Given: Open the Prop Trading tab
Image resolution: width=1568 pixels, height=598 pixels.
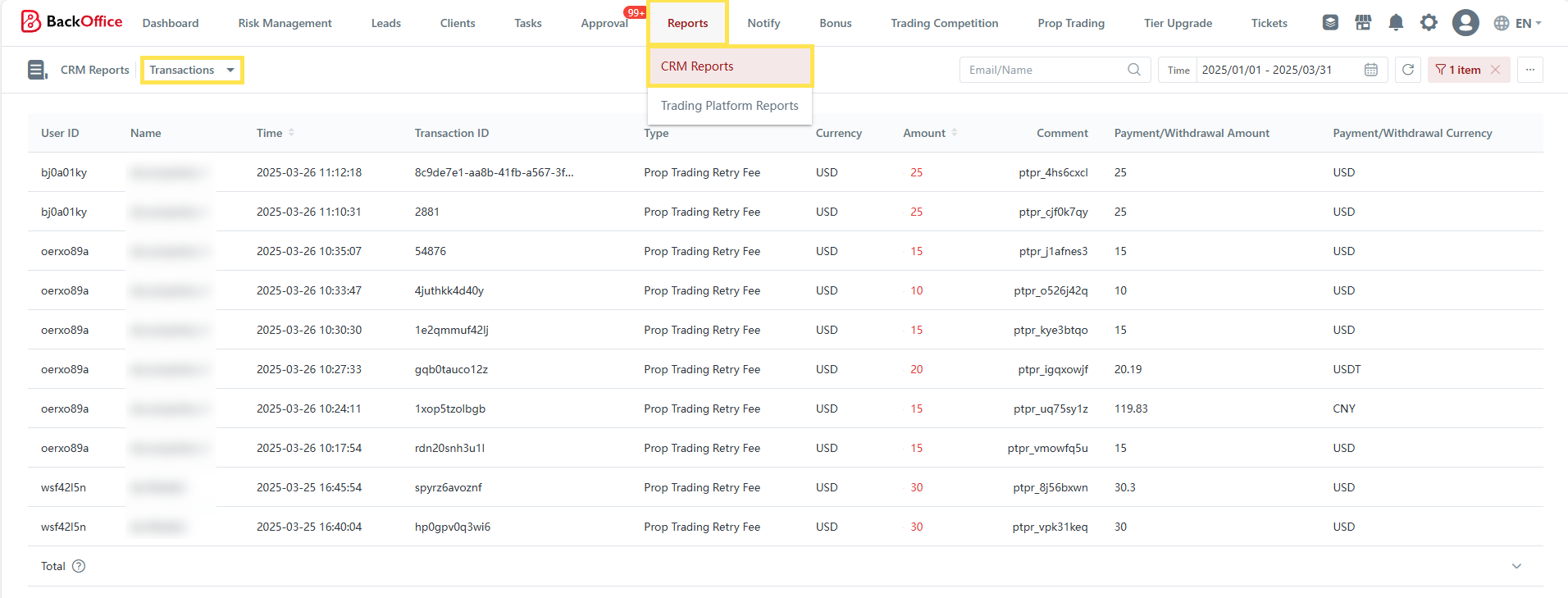Looking at the screenshot, I should 1070,23.
